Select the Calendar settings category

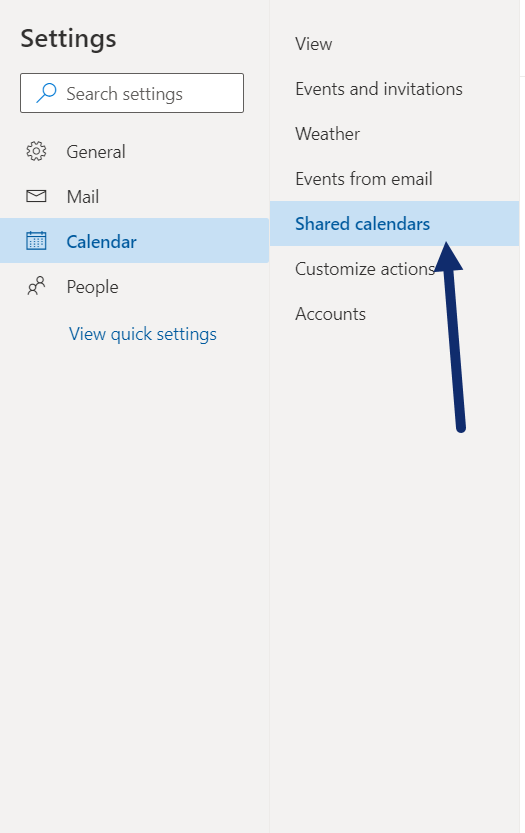point(134,241)
